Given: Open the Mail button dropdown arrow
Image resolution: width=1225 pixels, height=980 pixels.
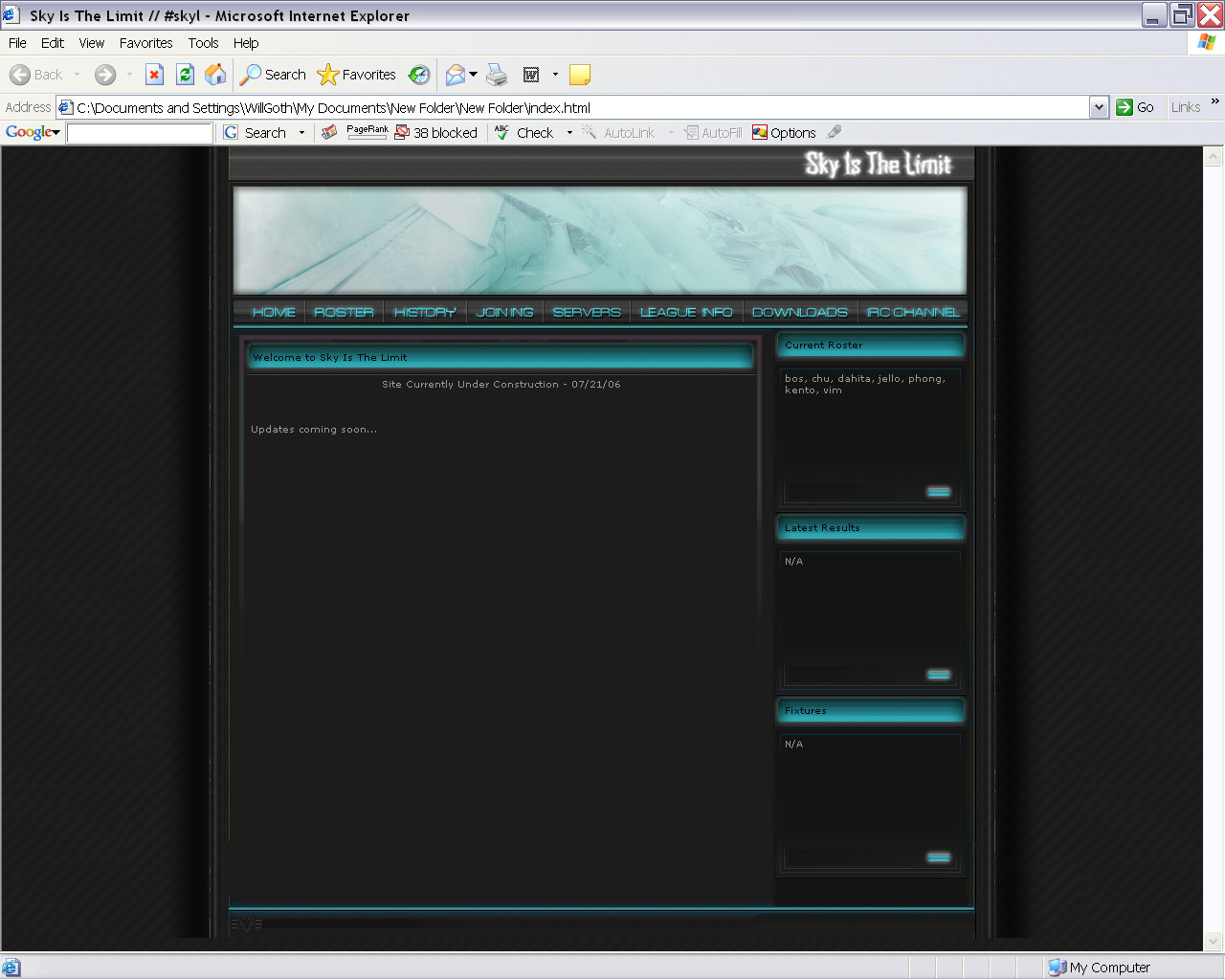Looking at the screenshot, I should coord(473,75).
